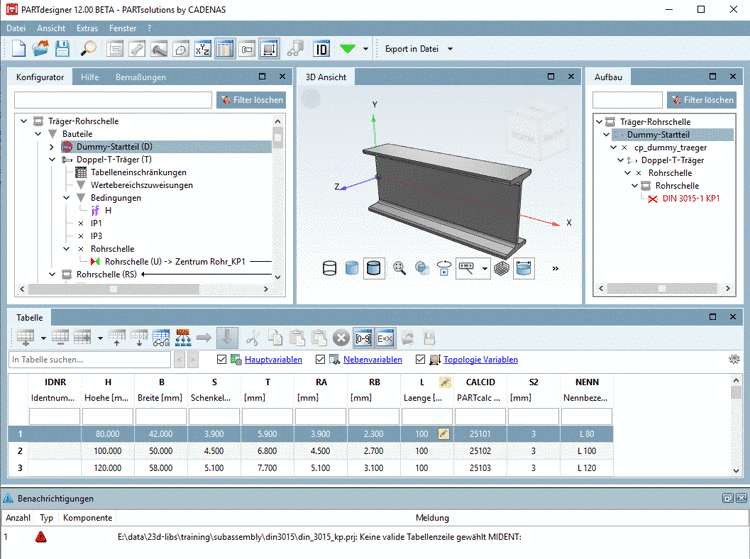Toggle Topologie Variablen checkbox
This screenshot has width=750, height=559.
(421, 360)
